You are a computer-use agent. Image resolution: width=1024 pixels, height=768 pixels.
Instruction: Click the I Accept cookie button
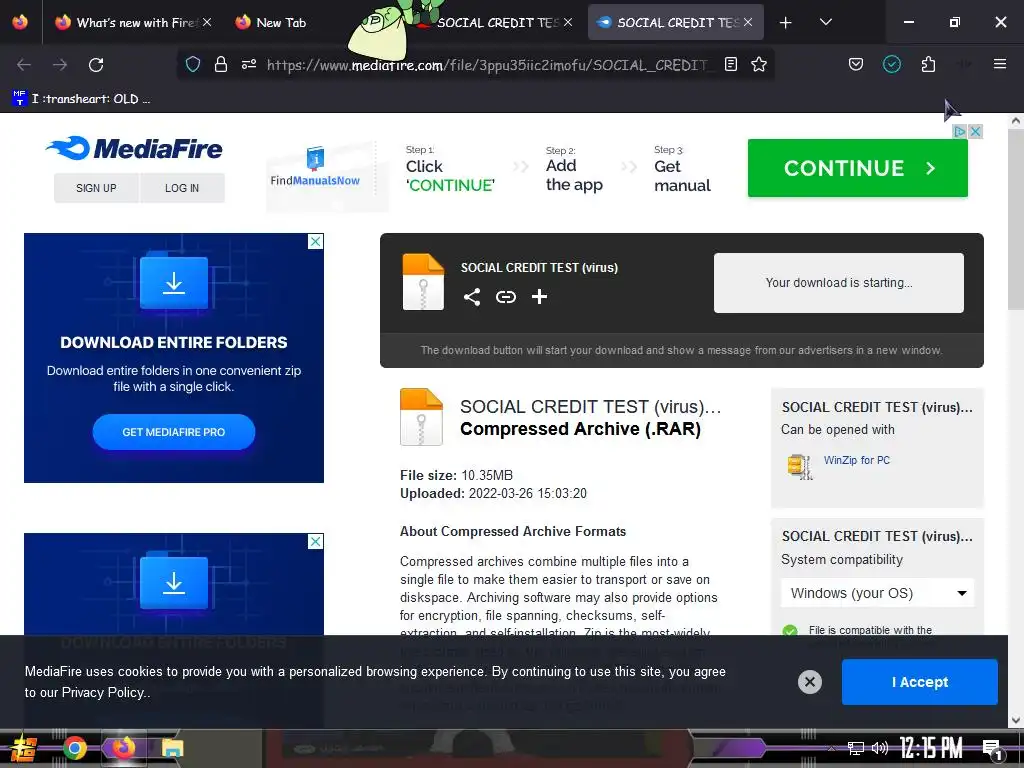[920, 682]
